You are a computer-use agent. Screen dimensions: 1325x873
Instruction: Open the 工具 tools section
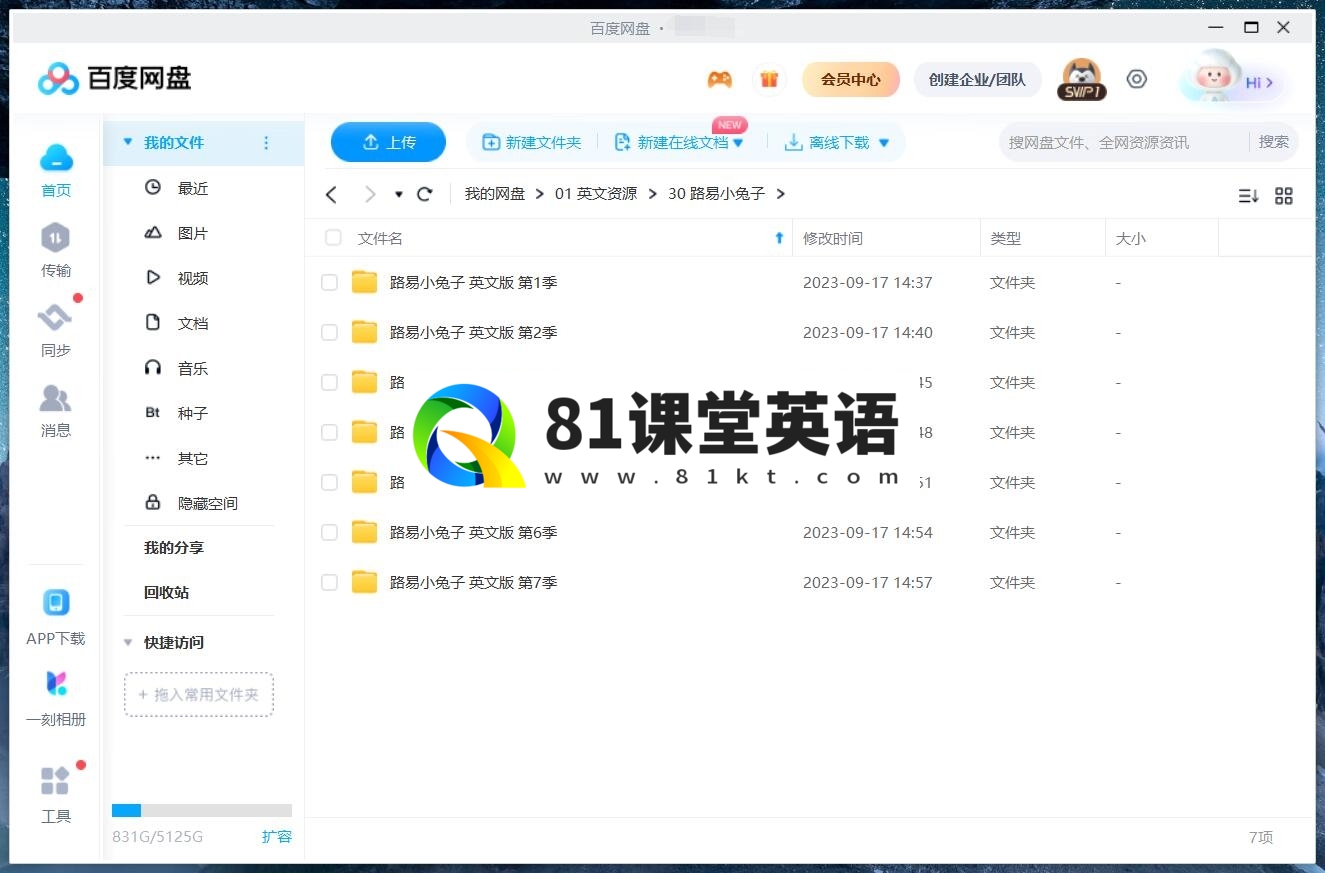coord(56,795)
